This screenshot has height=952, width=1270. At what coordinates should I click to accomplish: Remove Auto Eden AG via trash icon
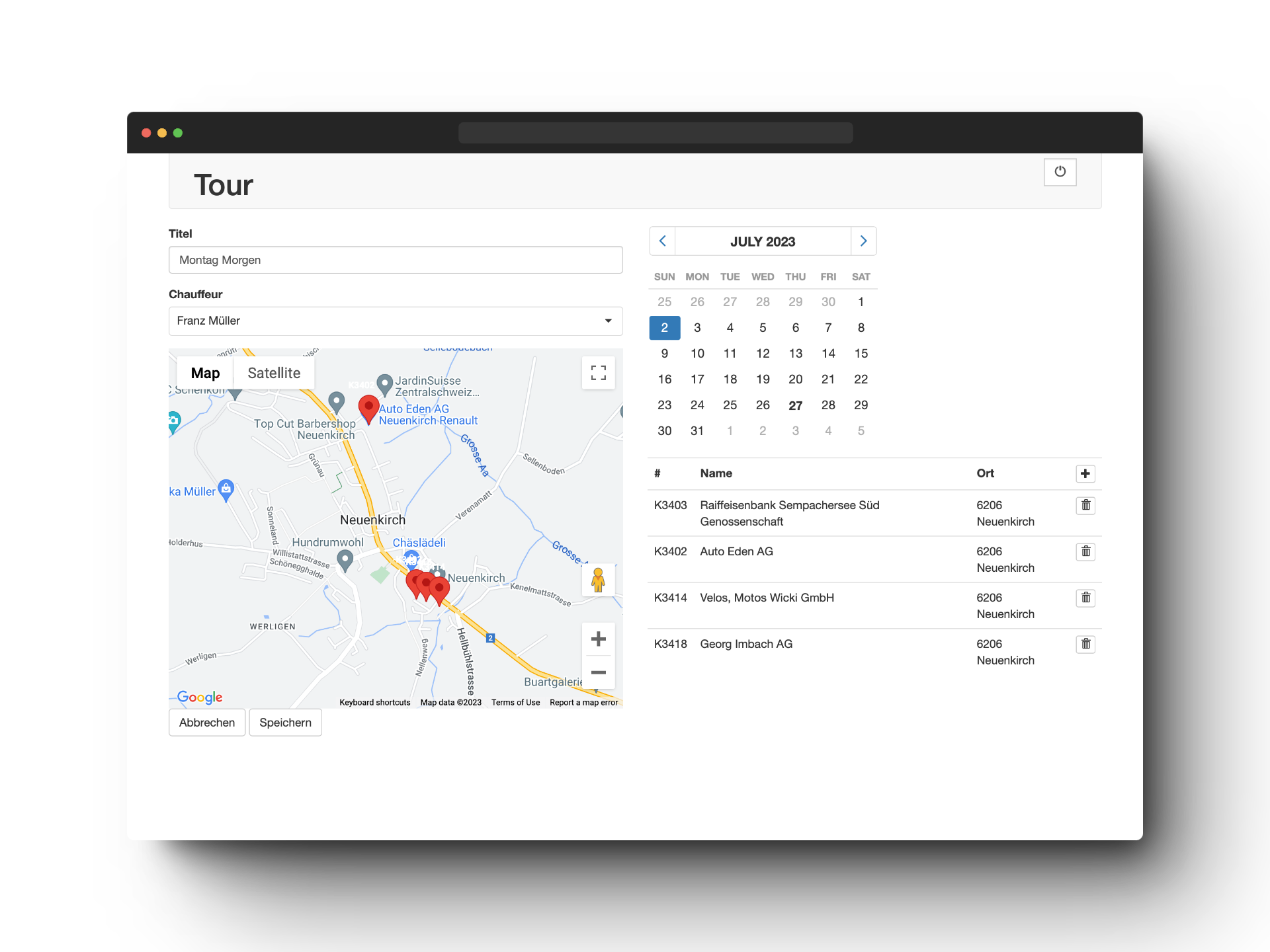(1085, 552)
